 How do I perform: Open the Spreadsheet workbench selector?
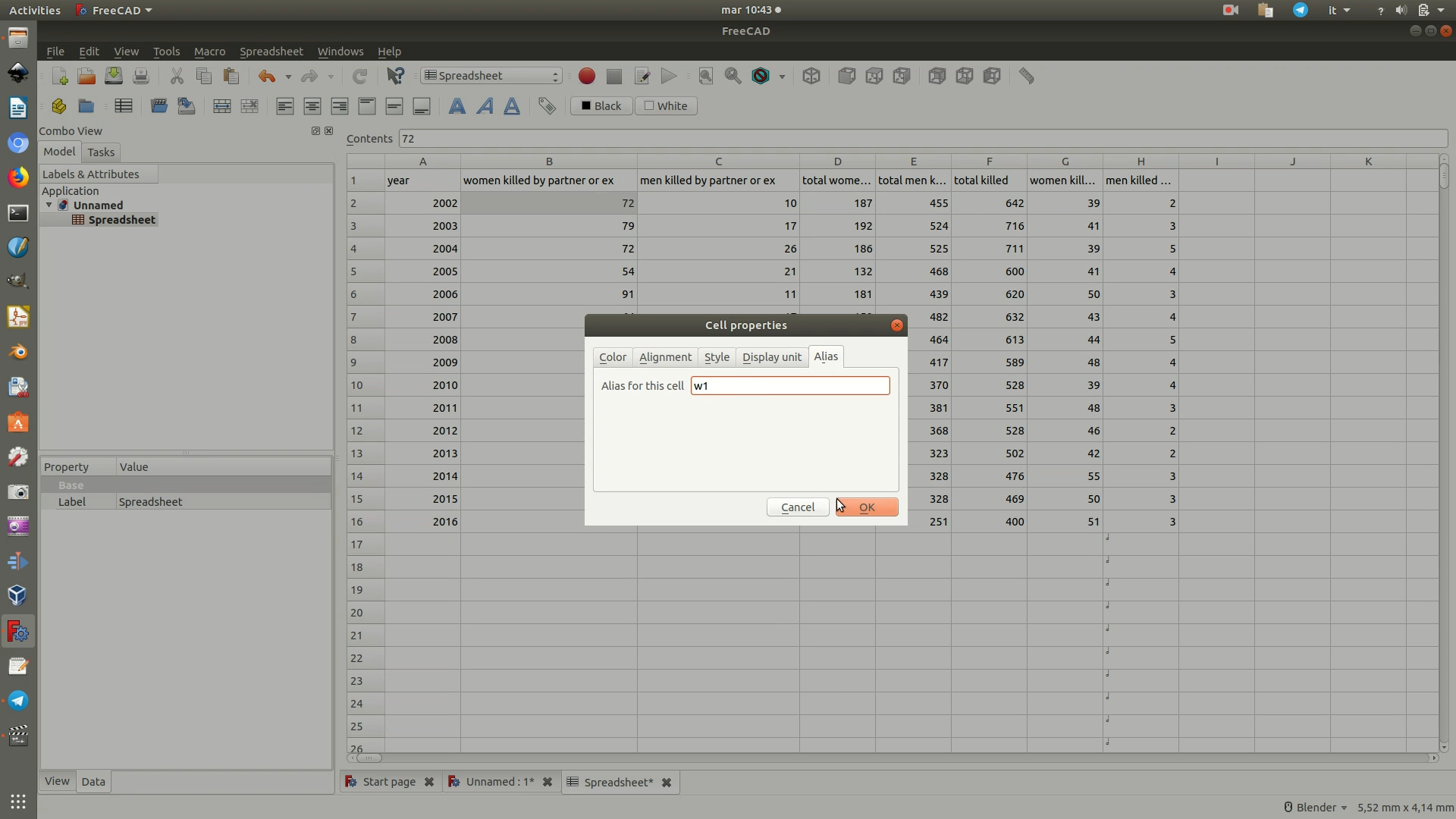[491, 76]
